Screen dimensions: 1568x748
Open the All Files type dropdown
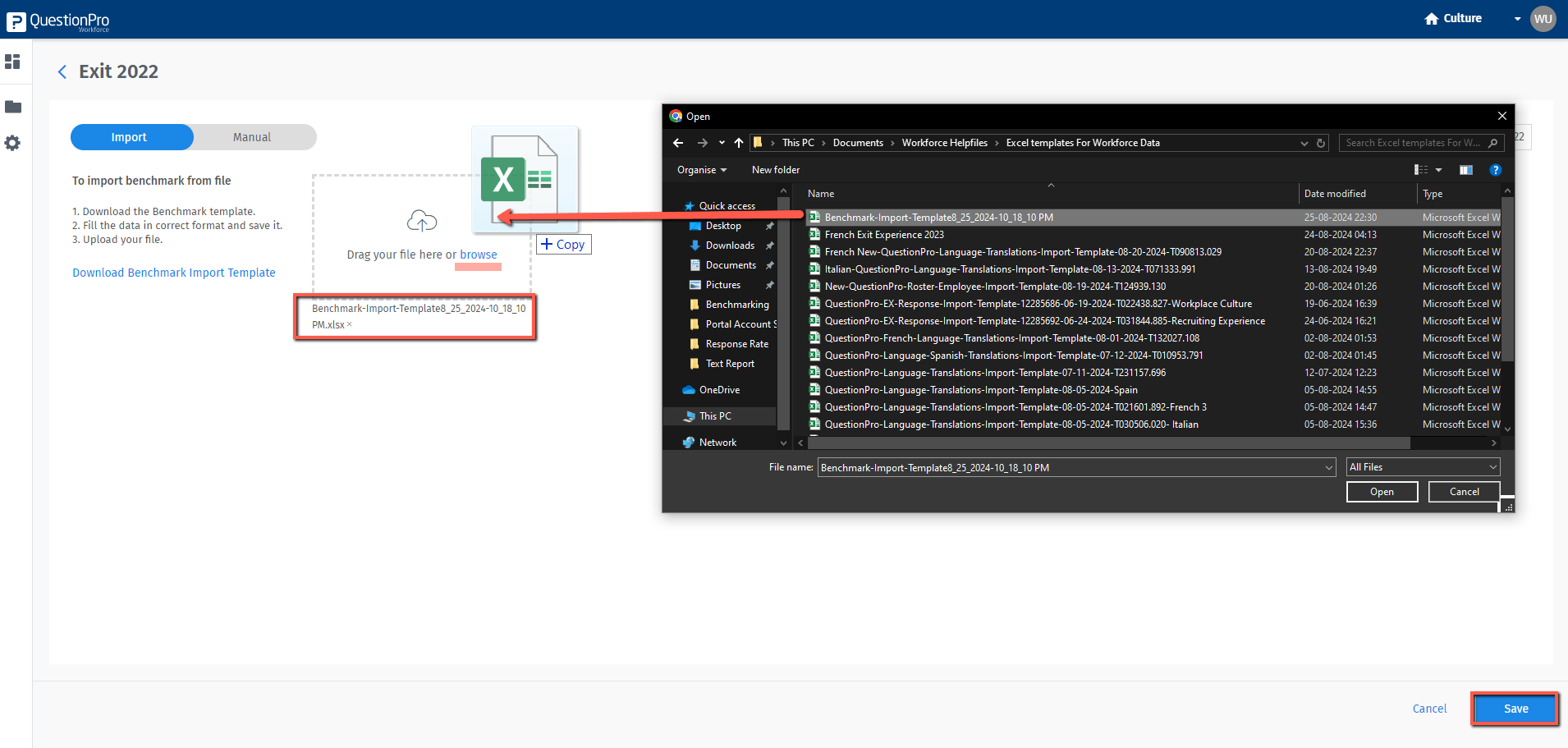1423,467
